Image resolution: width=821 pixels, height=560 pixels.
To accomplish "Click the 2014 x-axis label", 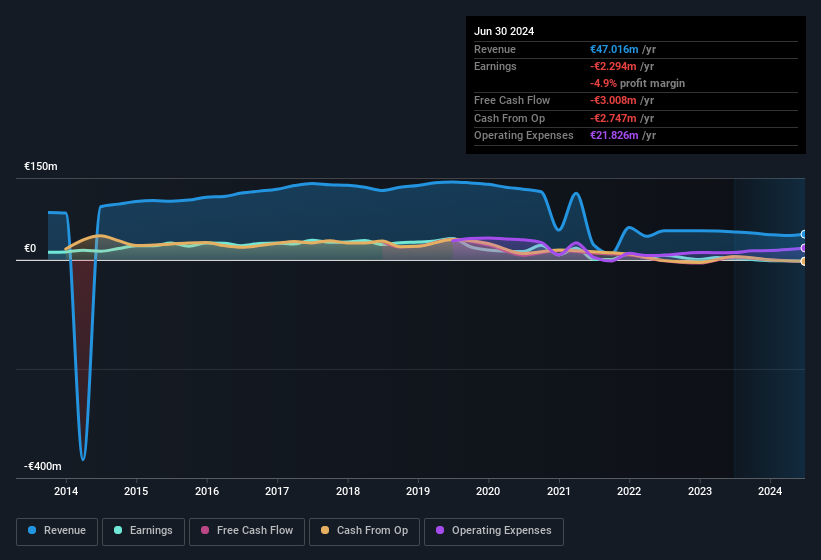I will [x=66, y=491].
